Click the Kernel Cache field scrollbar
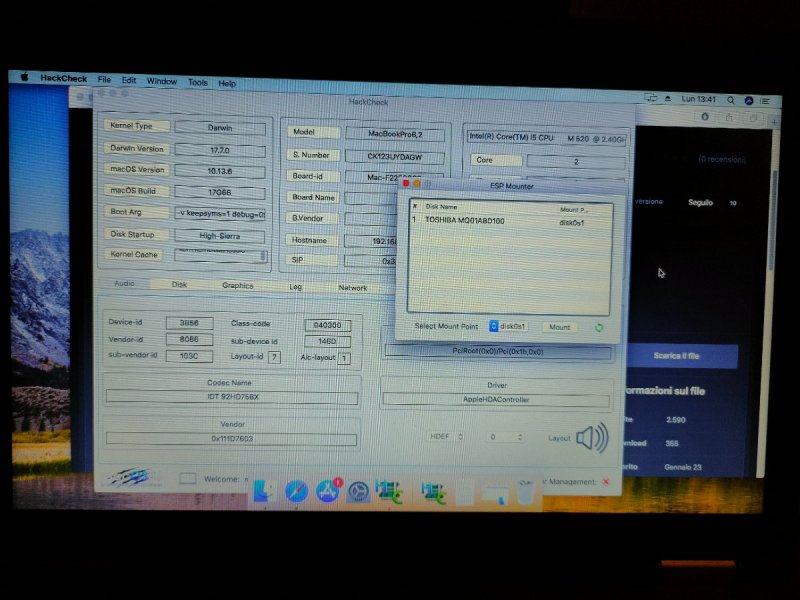 pos(263,255)
